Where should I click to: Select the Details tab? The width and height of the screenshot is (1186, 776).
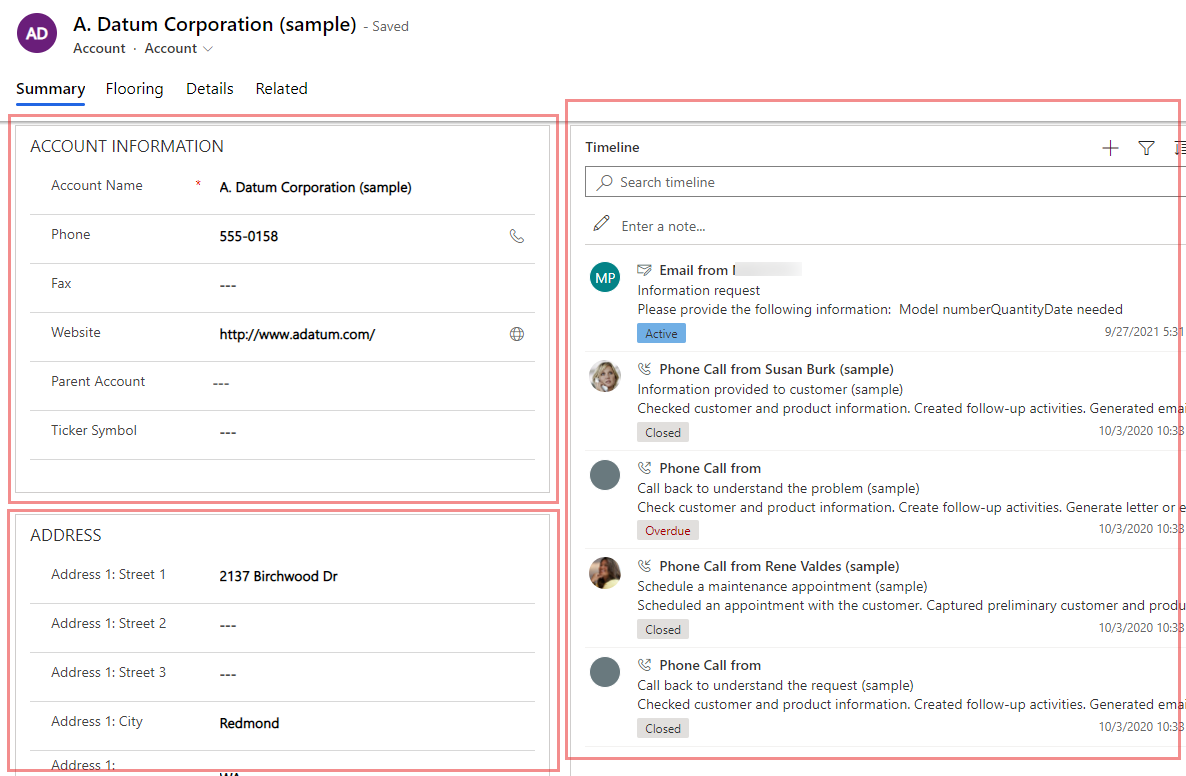[209, 88]
